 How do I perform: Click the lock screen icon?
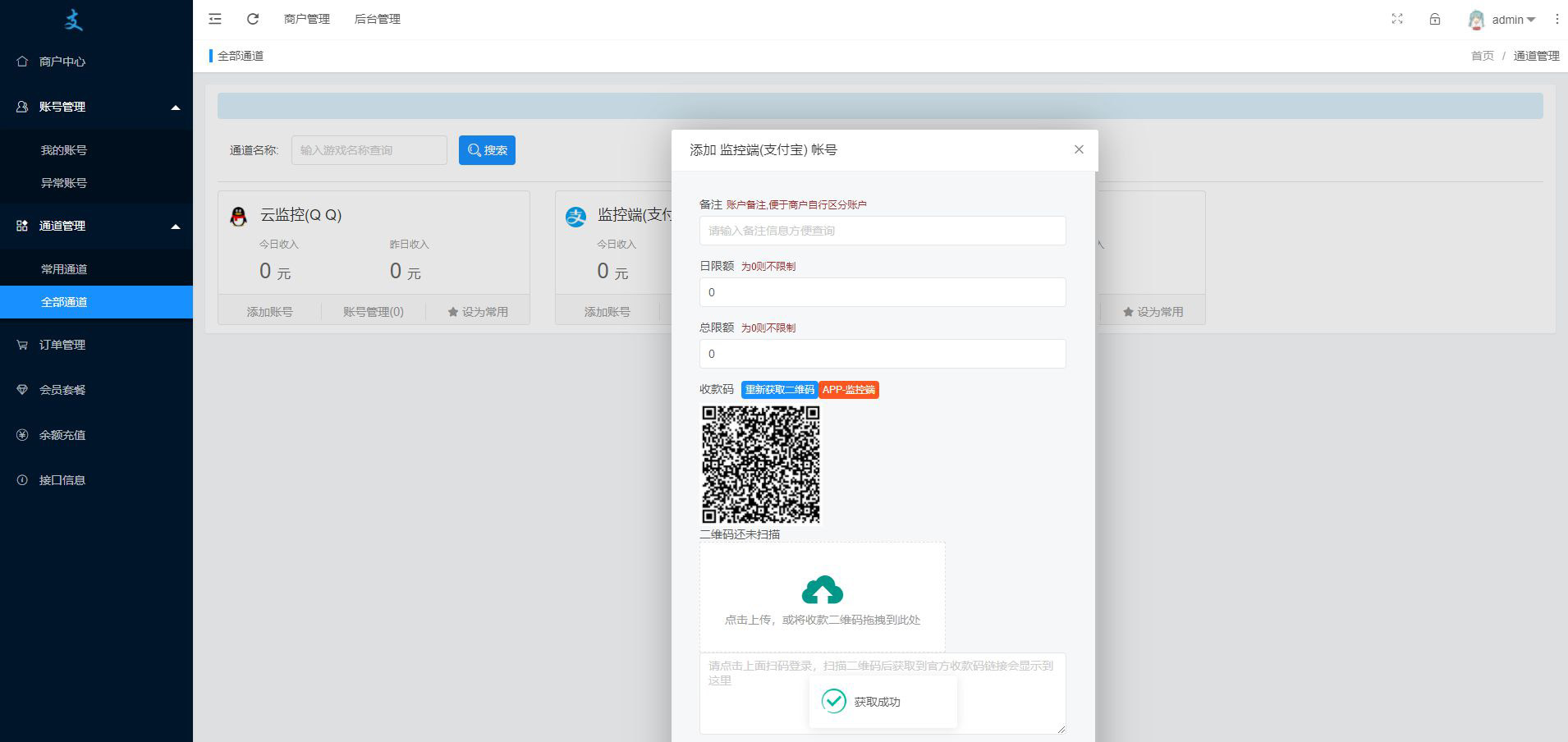1435,19
